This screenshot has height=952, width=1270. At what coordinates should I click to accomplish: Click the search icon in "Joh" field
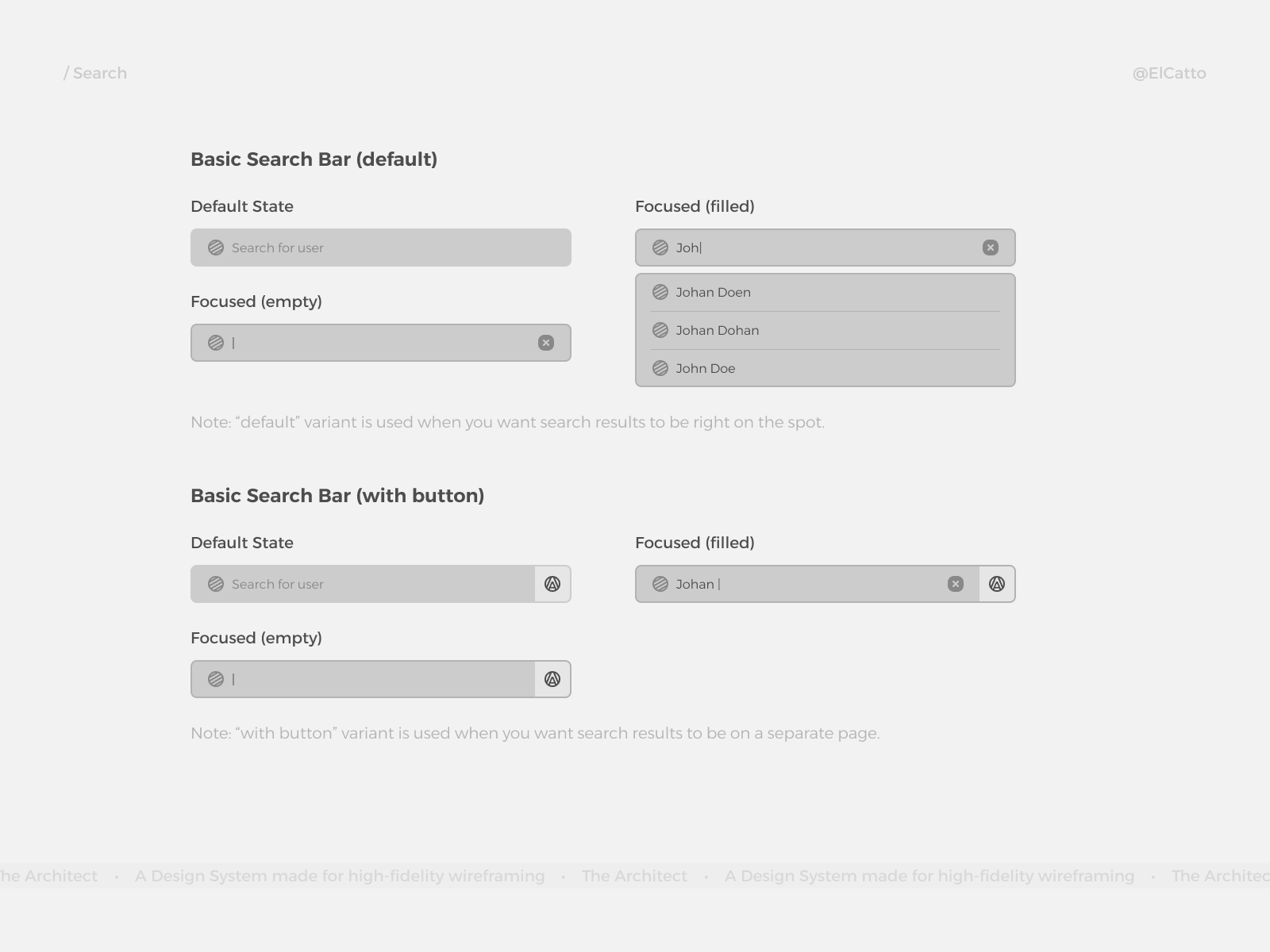tap(660, 248)
